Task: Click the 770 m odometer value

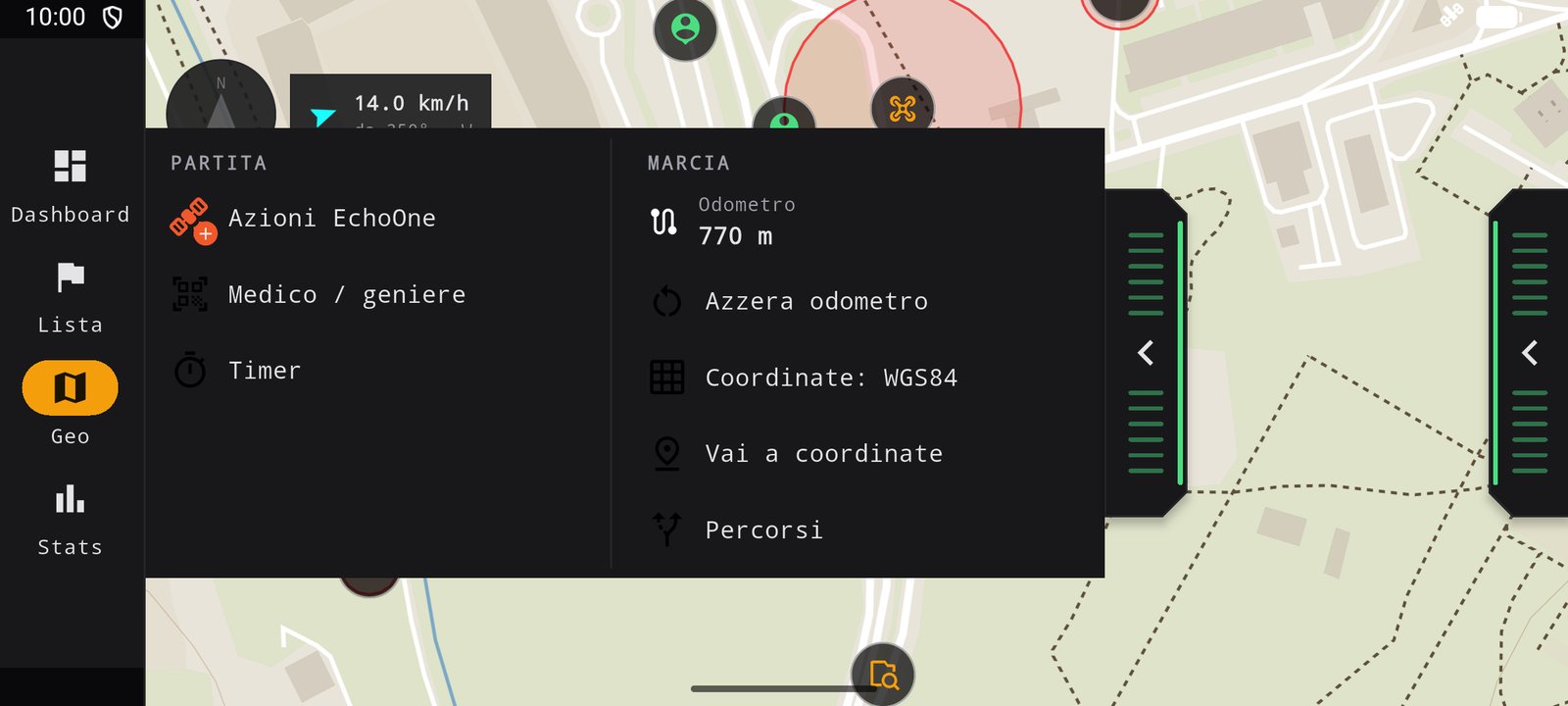Action: [x=735, y=236]
